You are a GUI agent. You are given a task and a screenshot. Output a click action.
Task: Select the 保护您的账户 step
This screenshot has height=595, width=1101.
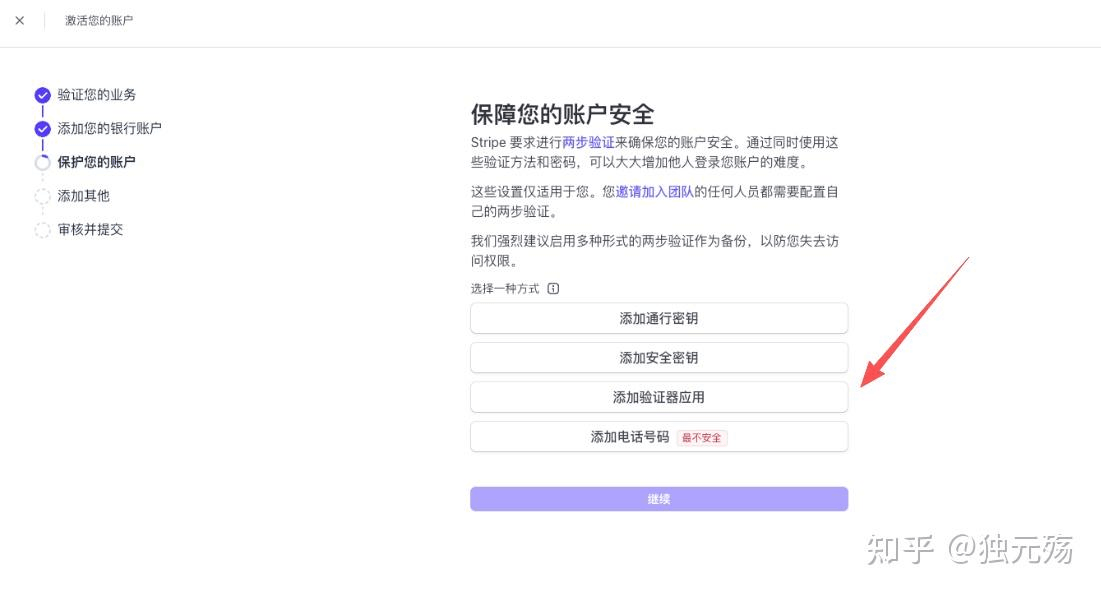(x=97, y=162)
